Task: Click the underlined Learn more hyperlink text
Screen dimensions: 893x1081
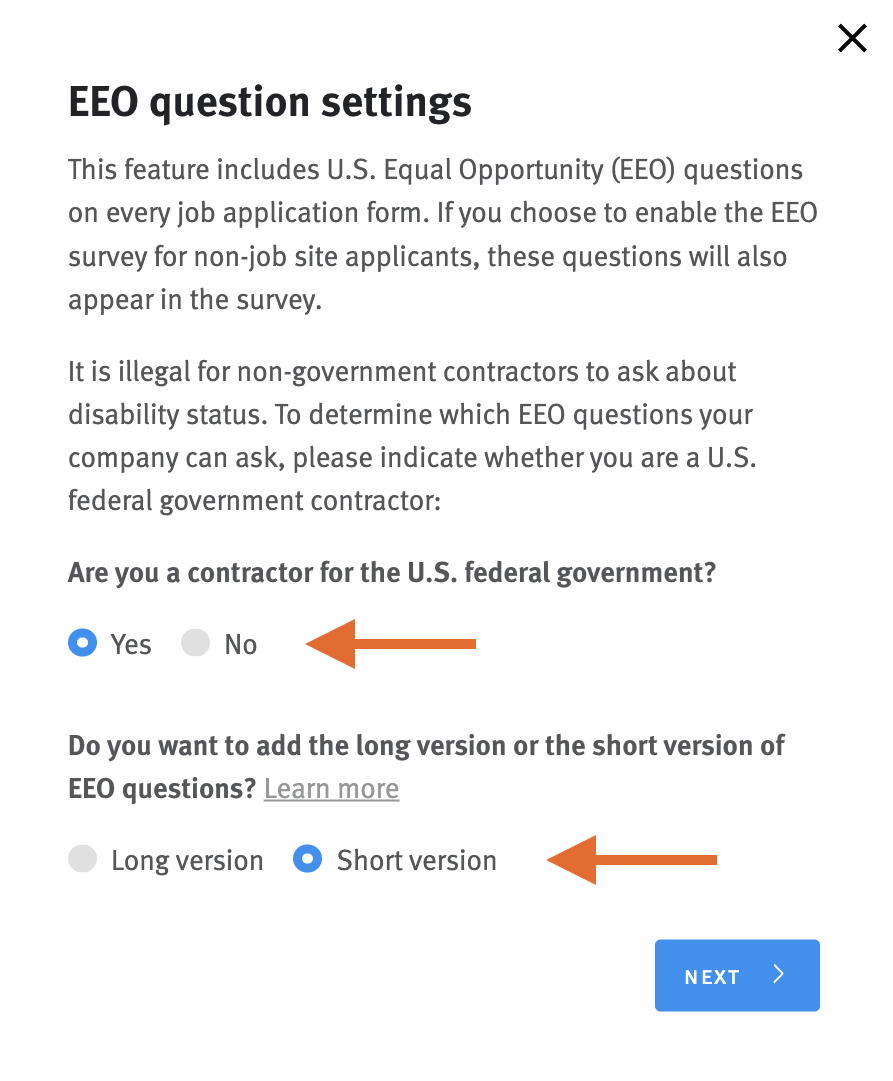Action: pos(331,788)
